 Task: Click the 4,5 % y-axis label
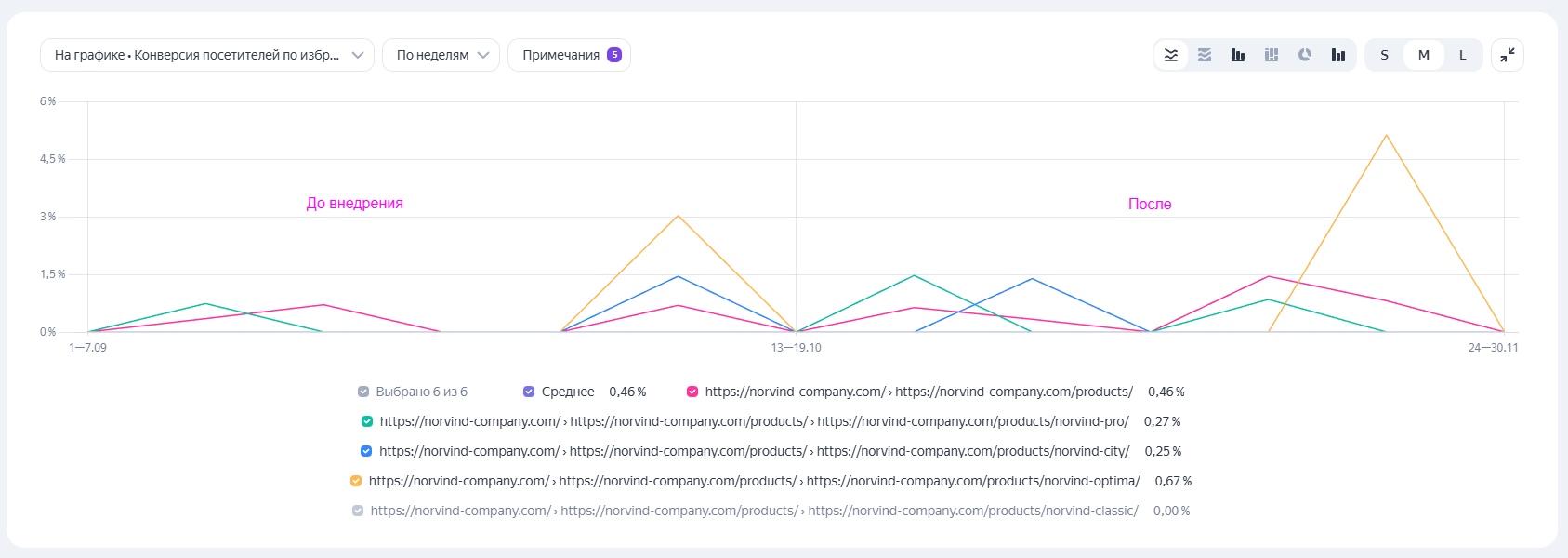(x=53, y=159)
